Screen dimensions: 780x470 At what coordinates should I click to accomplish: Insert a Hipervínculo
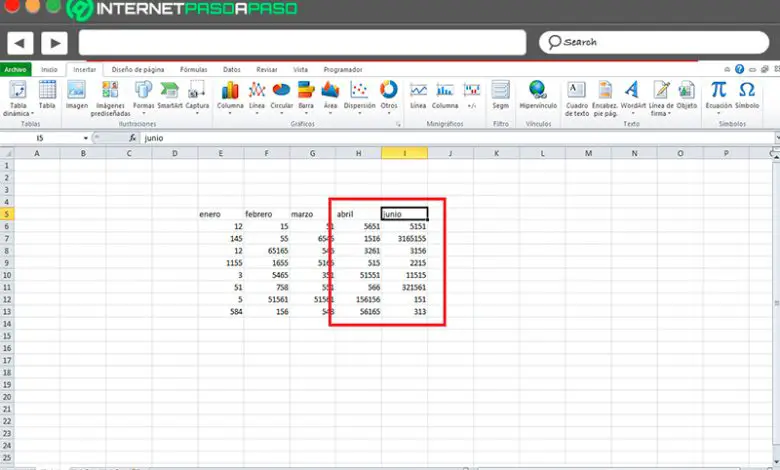coord(538,94)
